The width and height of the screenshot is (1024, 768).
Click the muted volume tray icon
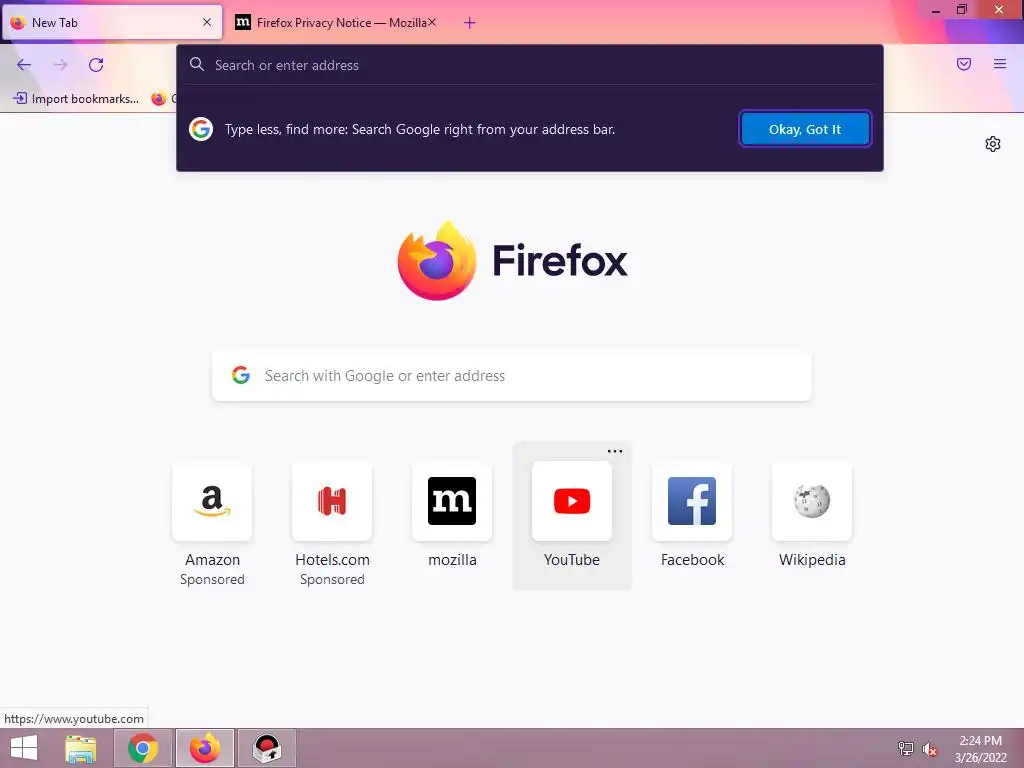coord(930,750)
